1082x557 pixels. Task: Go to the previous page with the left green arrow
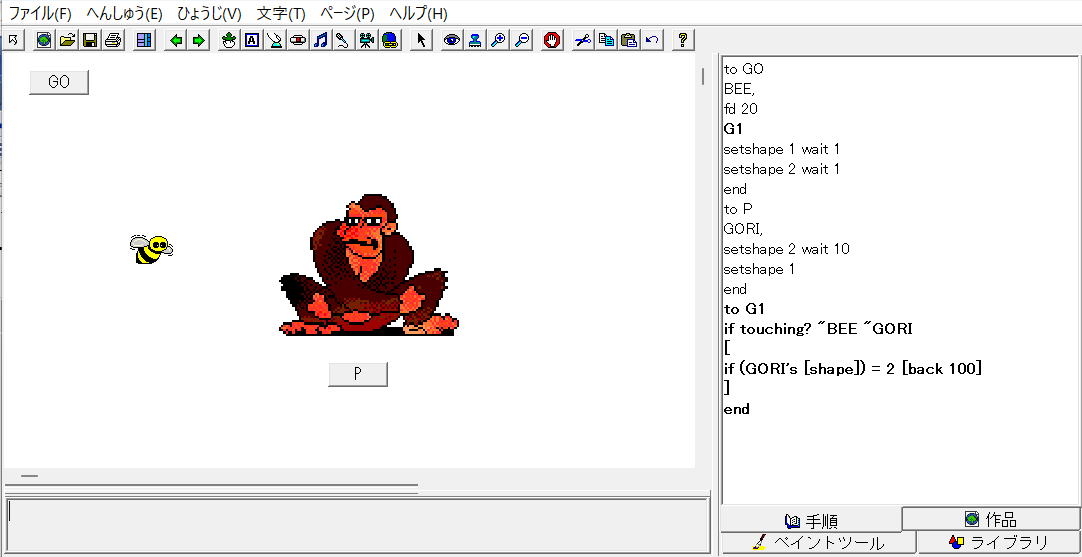(x=177, y=40)
